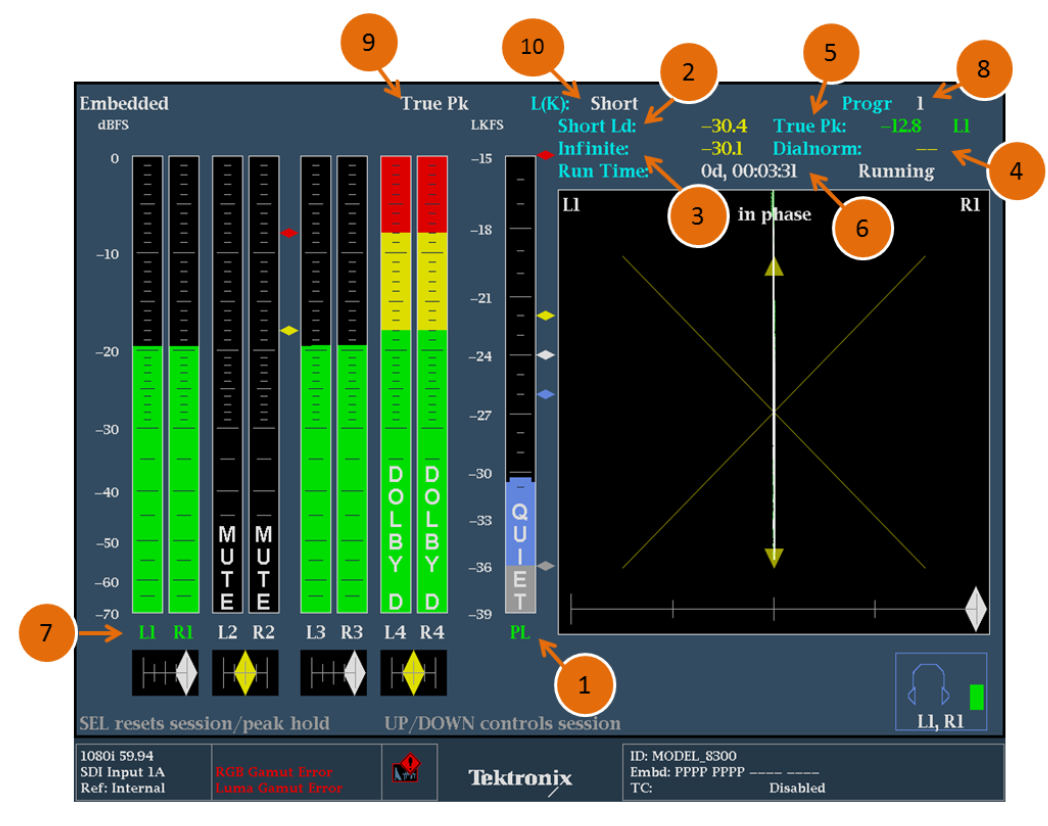Viewport: 1048px width, 826px height.
Task: Click the 0d, 00:03:31 run time value
Action: 749,172
